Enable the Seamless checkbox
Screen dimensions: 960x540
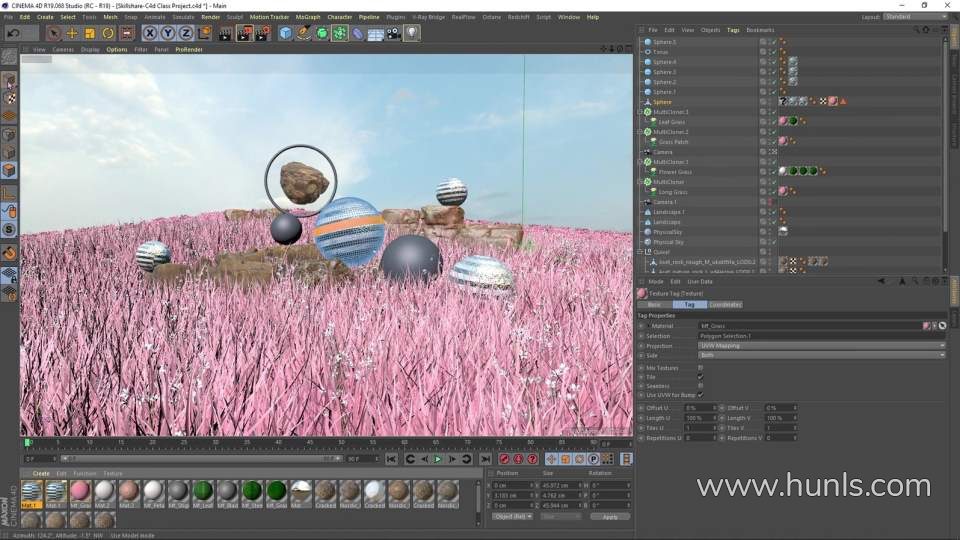point(700,385)
